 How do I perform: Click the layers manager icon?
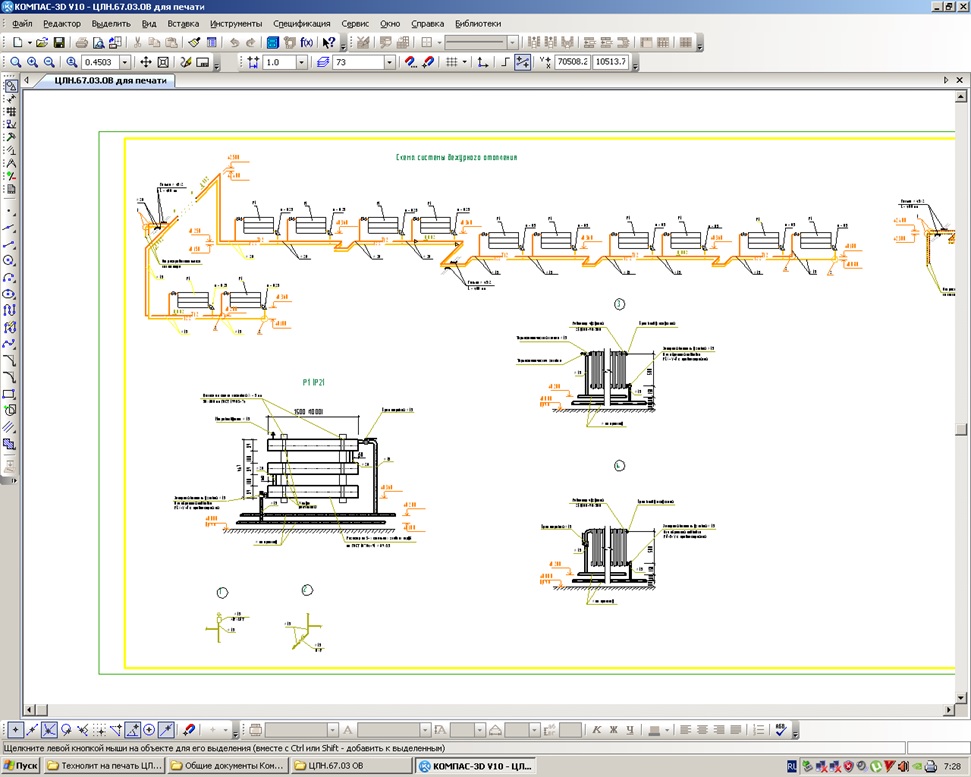pyautogui.click(x=322, y=62)
